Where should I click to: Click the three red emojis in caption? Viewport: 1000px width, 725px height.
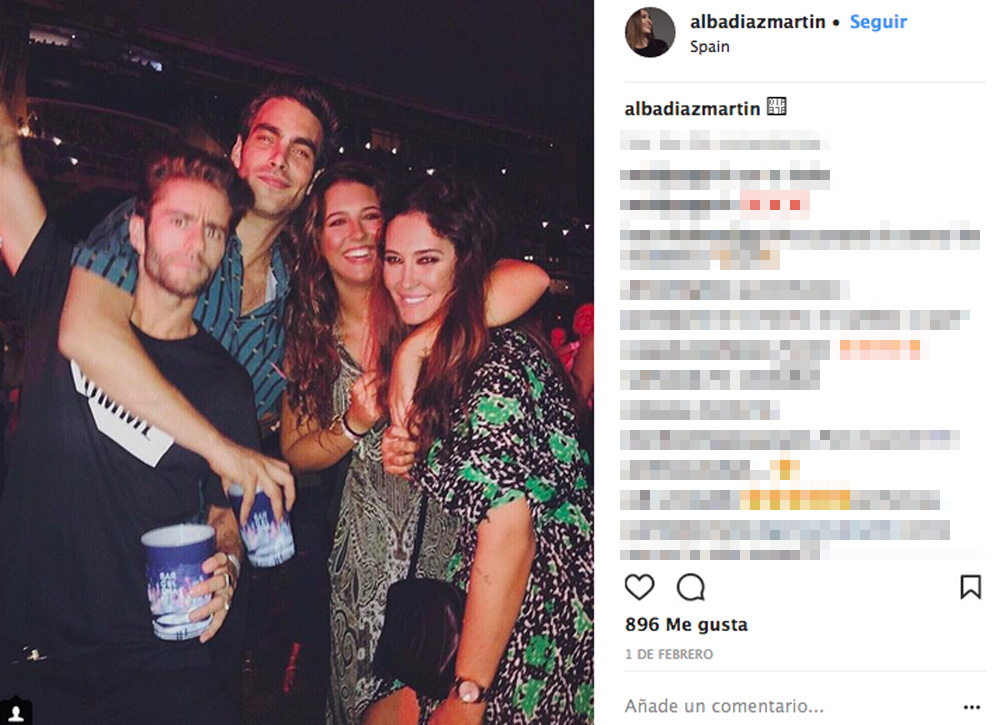pos(775,205)
